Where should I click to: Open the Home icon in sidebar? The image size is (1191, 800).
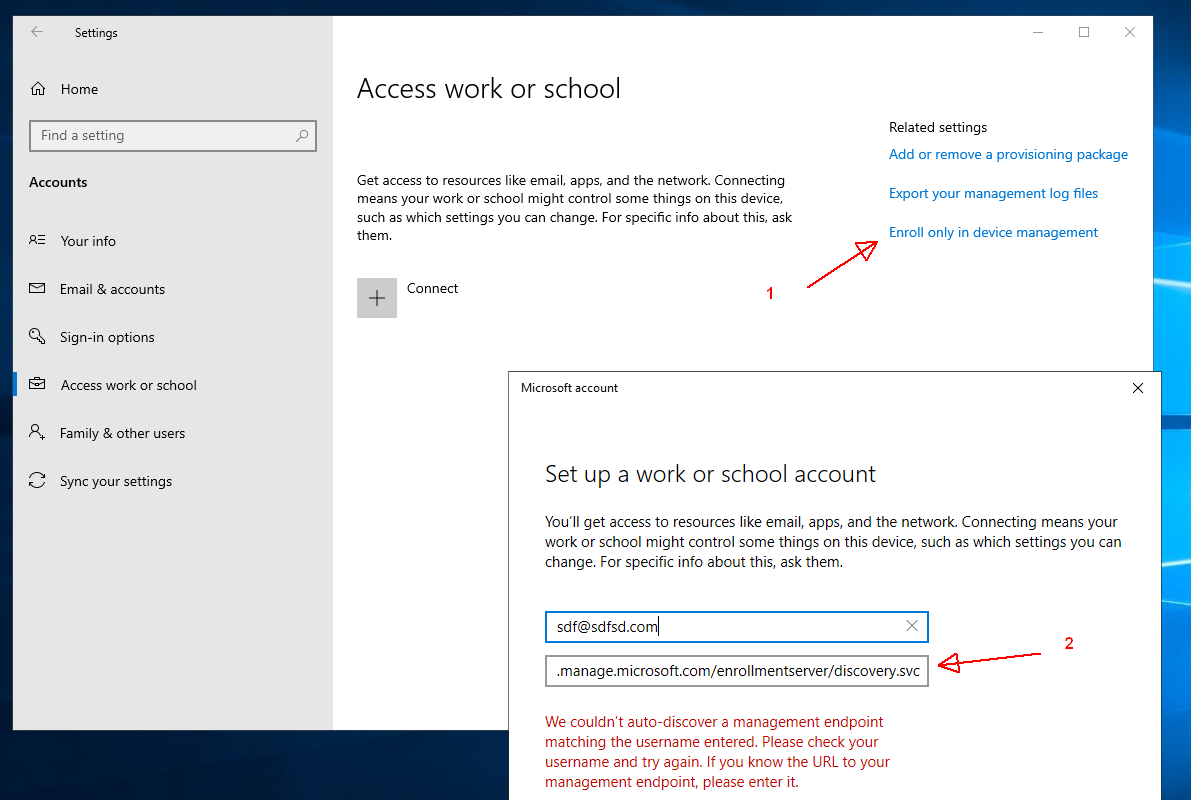click(x=38, y=89)
